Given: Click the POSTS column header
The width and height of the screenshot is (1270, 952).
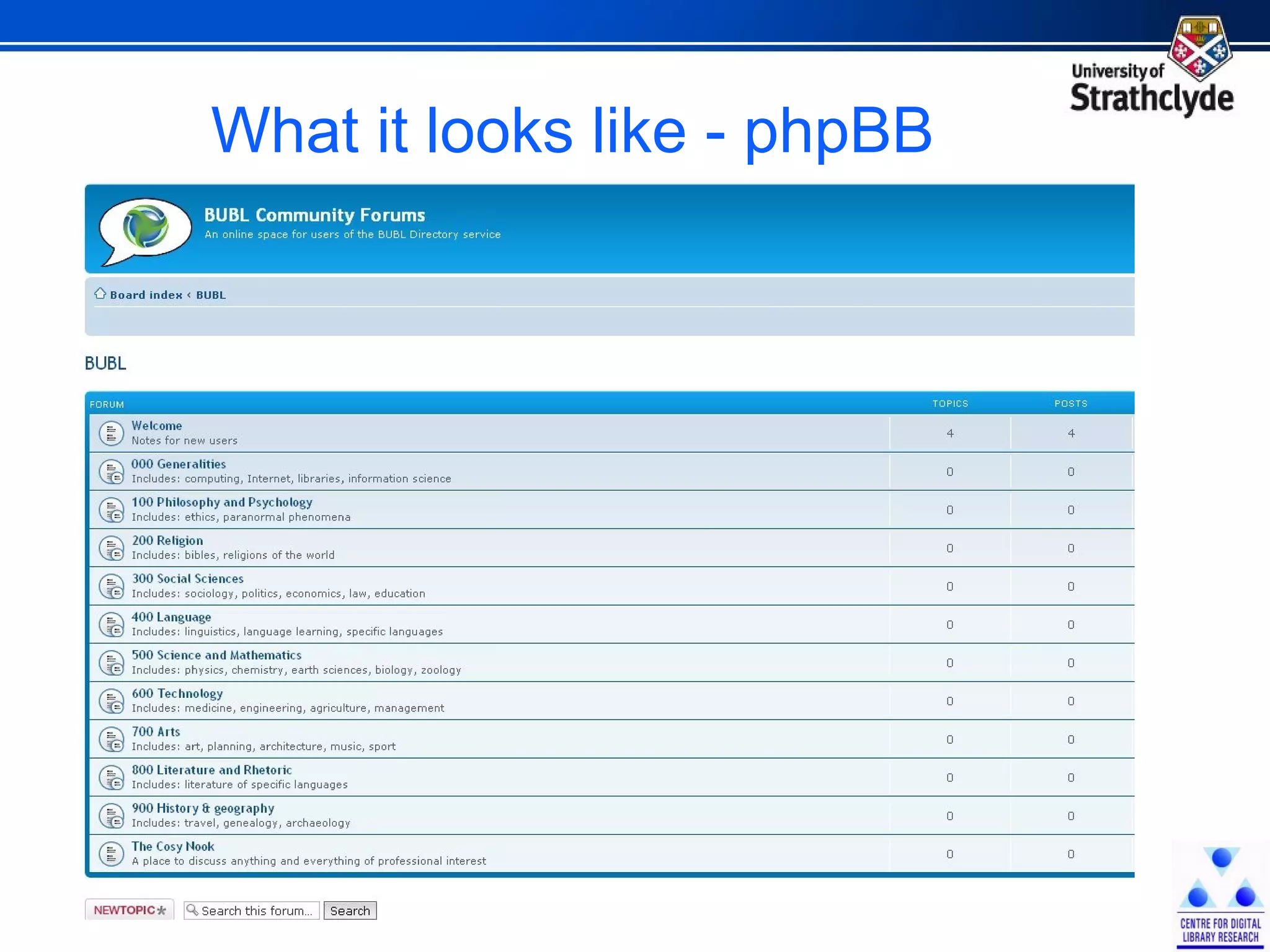Looking at the screenshot, I should click(1071, 403).
